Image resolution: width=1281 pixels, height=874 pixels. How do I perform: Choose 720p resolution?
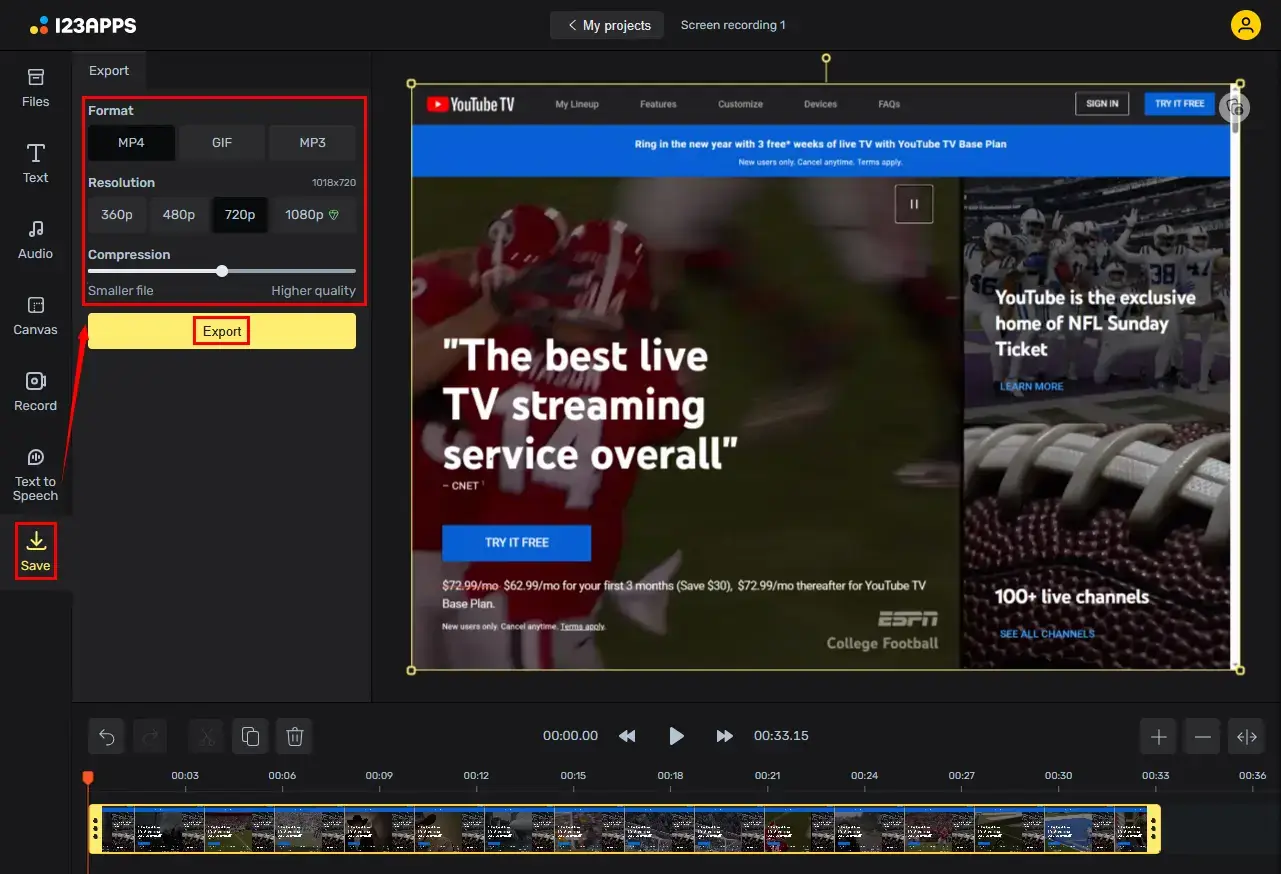240,215
